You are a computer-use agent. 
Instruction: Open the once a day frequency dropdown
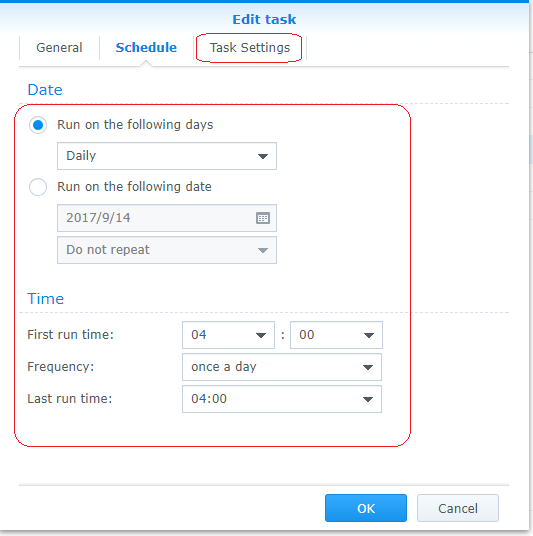282,367
